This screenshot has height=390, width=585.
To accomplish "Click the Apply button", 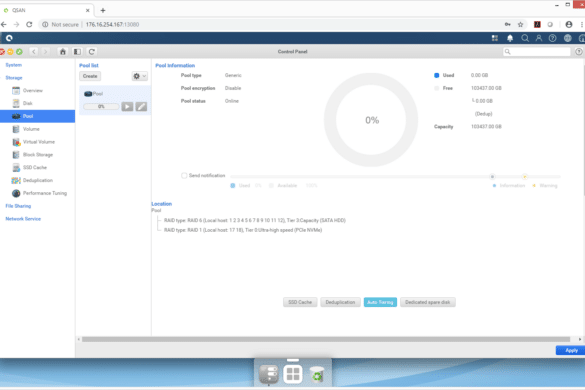I will coord(571,350).
